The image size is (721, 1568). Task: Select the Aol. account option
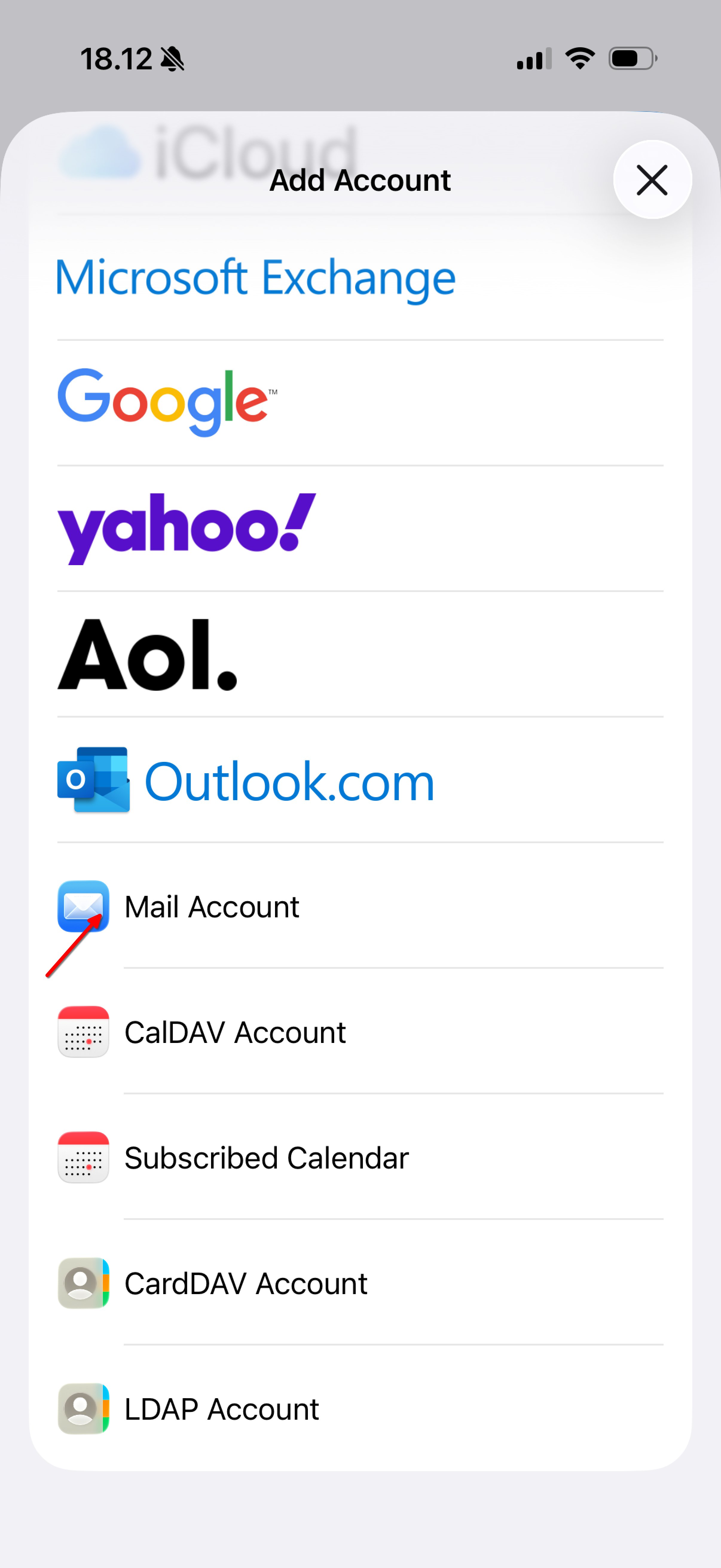coord(360,654)
